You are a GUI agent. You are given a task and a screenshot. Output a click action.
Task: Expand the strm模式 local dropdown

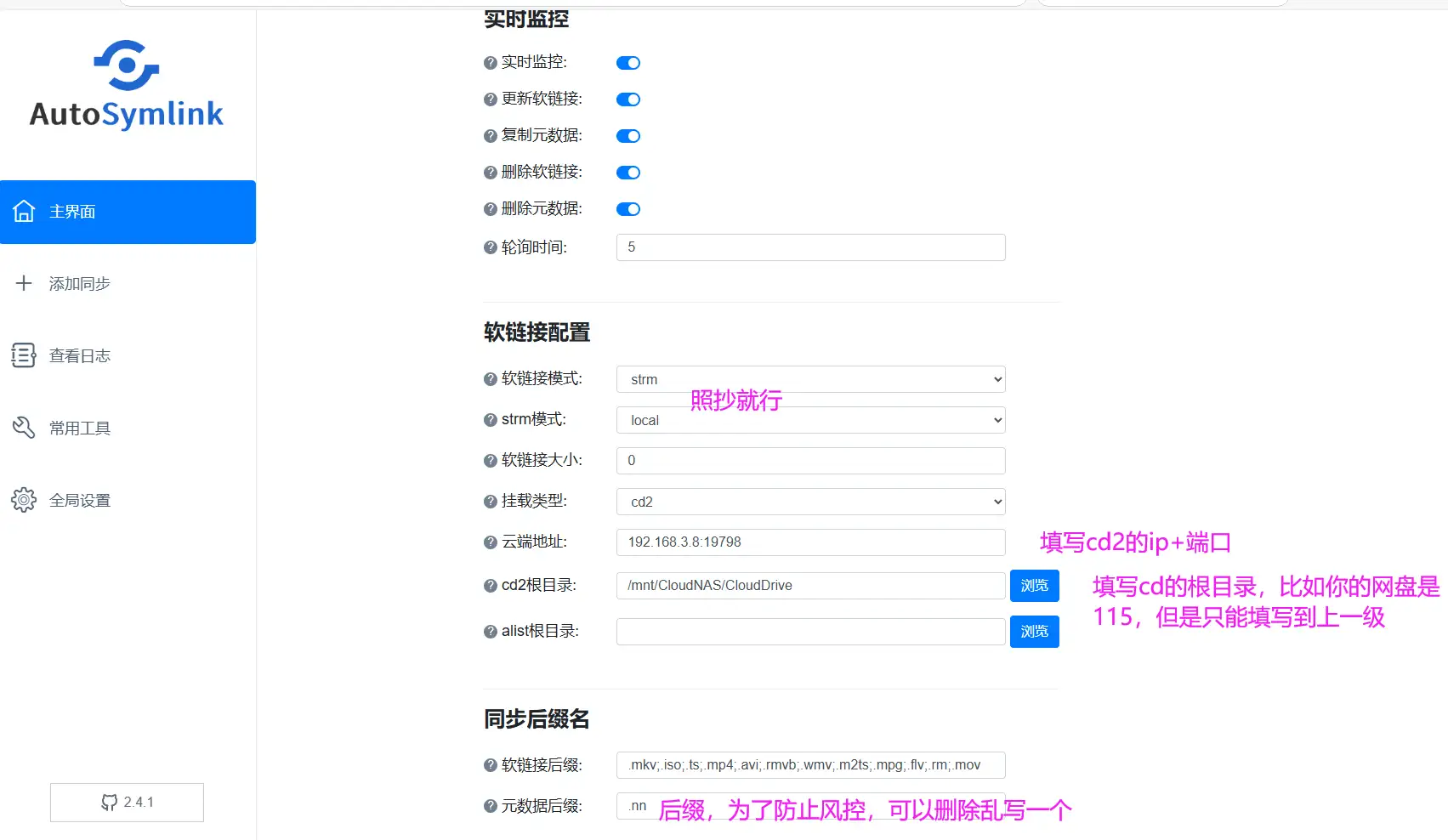[809, 419]
